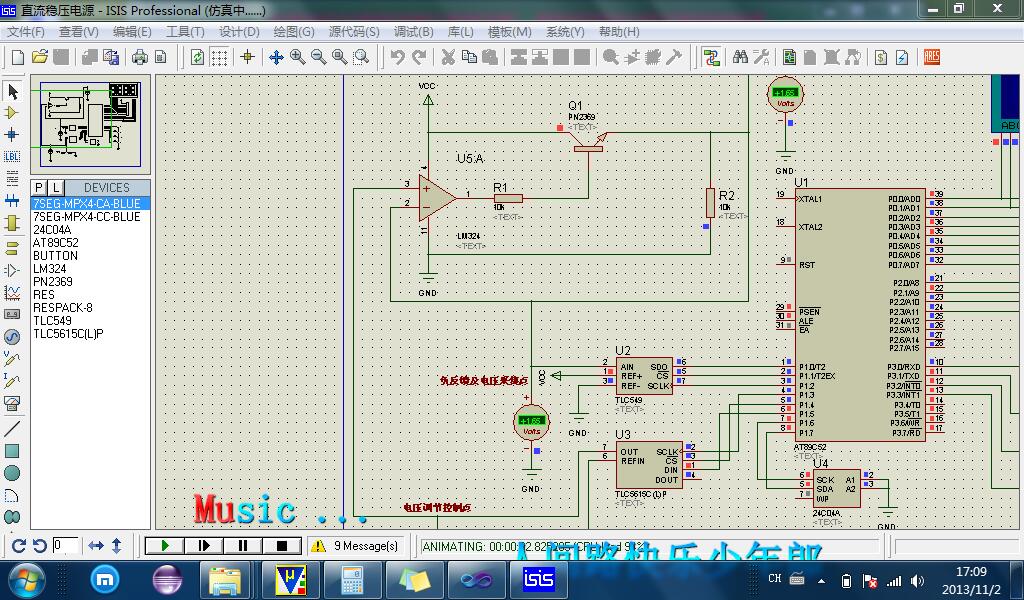
Task: Select the wire label LBL tool
Action: point(12,157)
